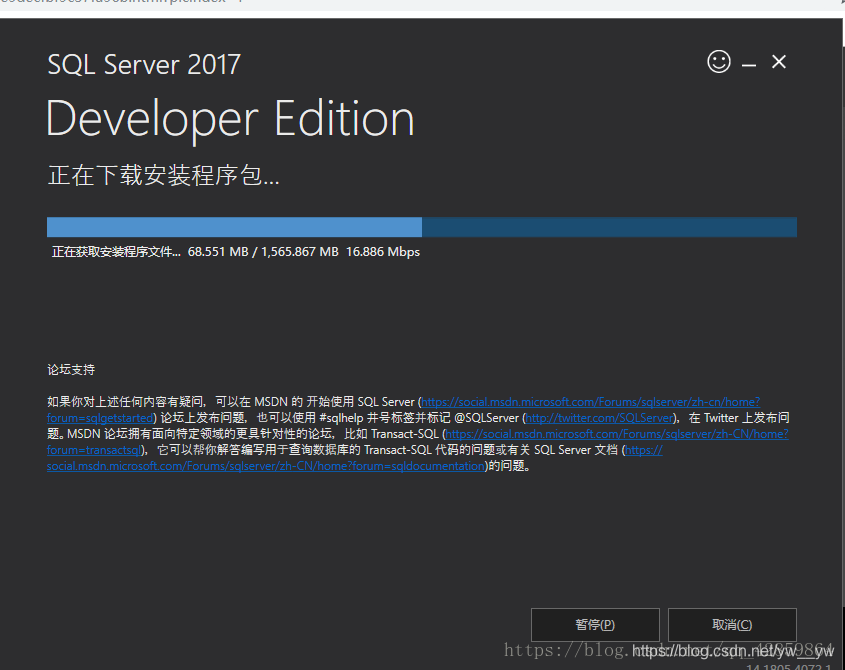Open the twitter.com/SQLServer link
Viewport: 845px width, 670px height.
(x=599, y=418)
